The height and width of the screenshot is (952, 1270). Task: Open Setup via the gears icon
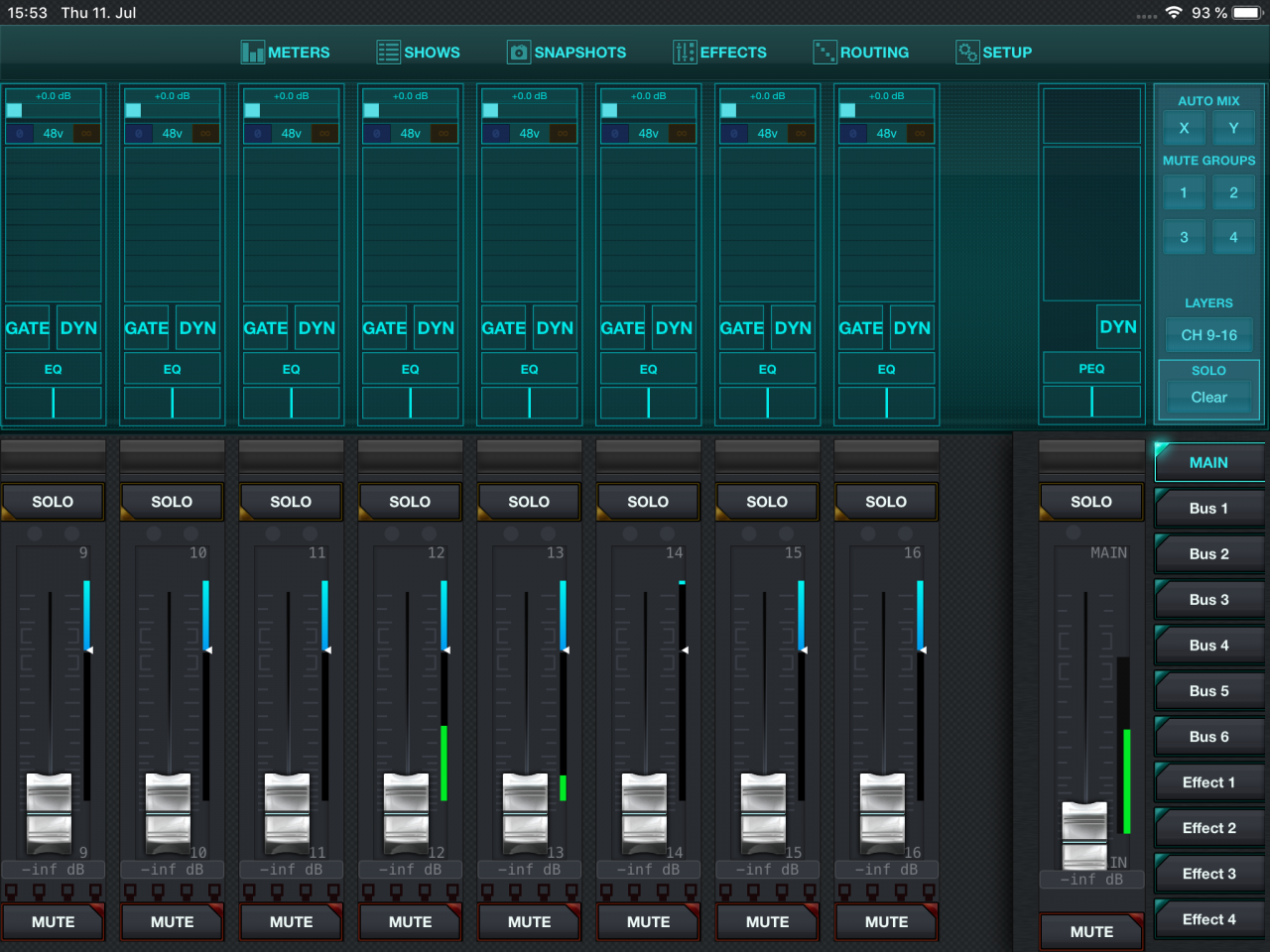(966, 53)
